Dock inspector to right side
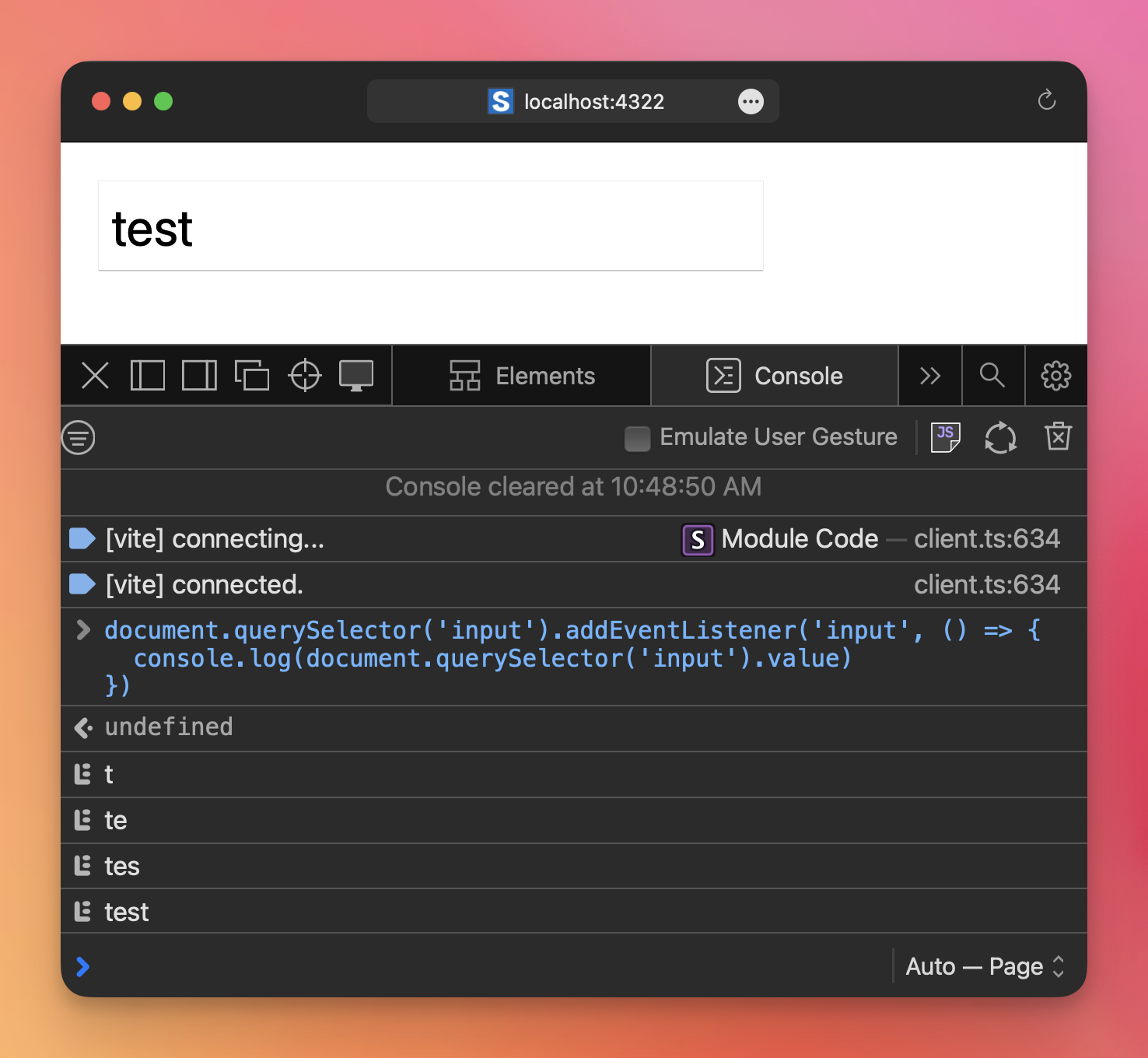 coord(199,376)
